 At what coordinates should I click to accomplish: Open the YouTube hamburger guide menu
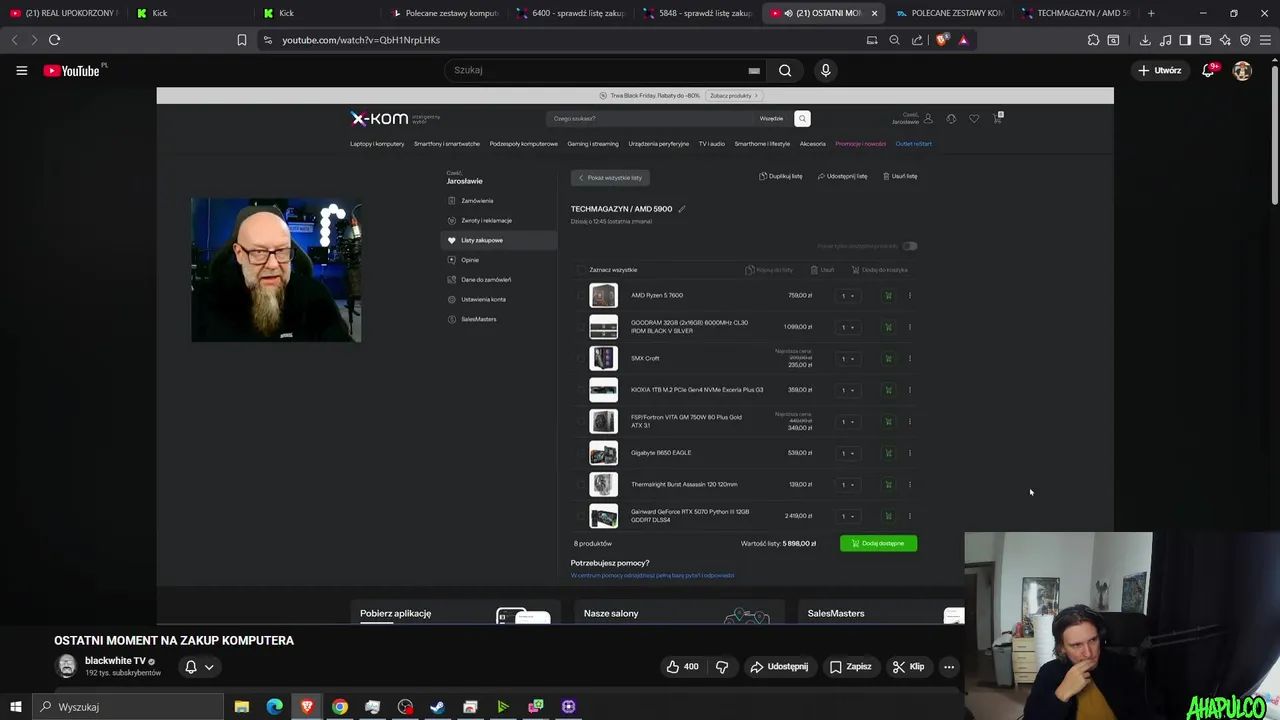(21, 70)
